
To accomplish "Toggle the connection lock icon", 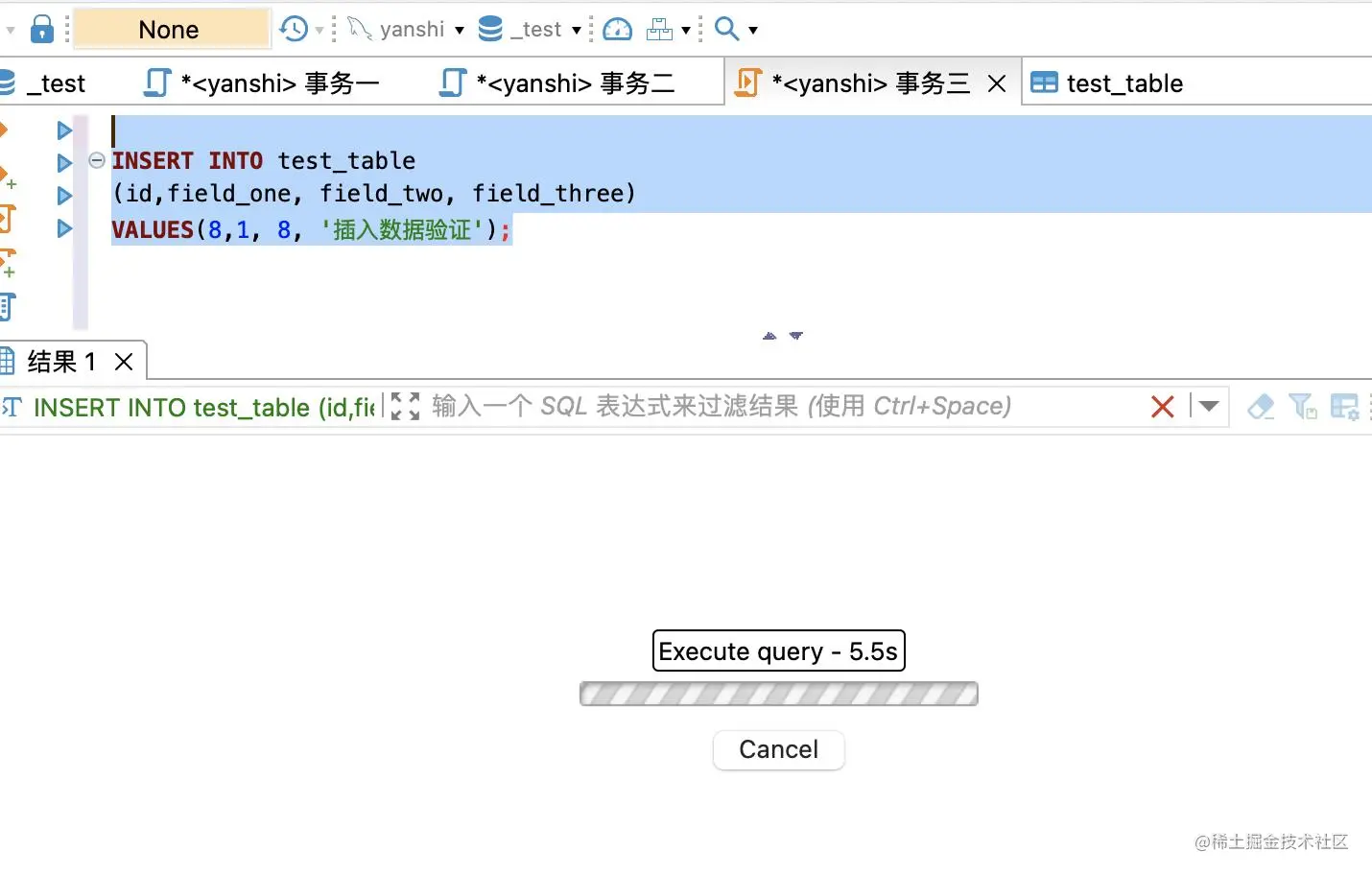I will click(42, 29).
